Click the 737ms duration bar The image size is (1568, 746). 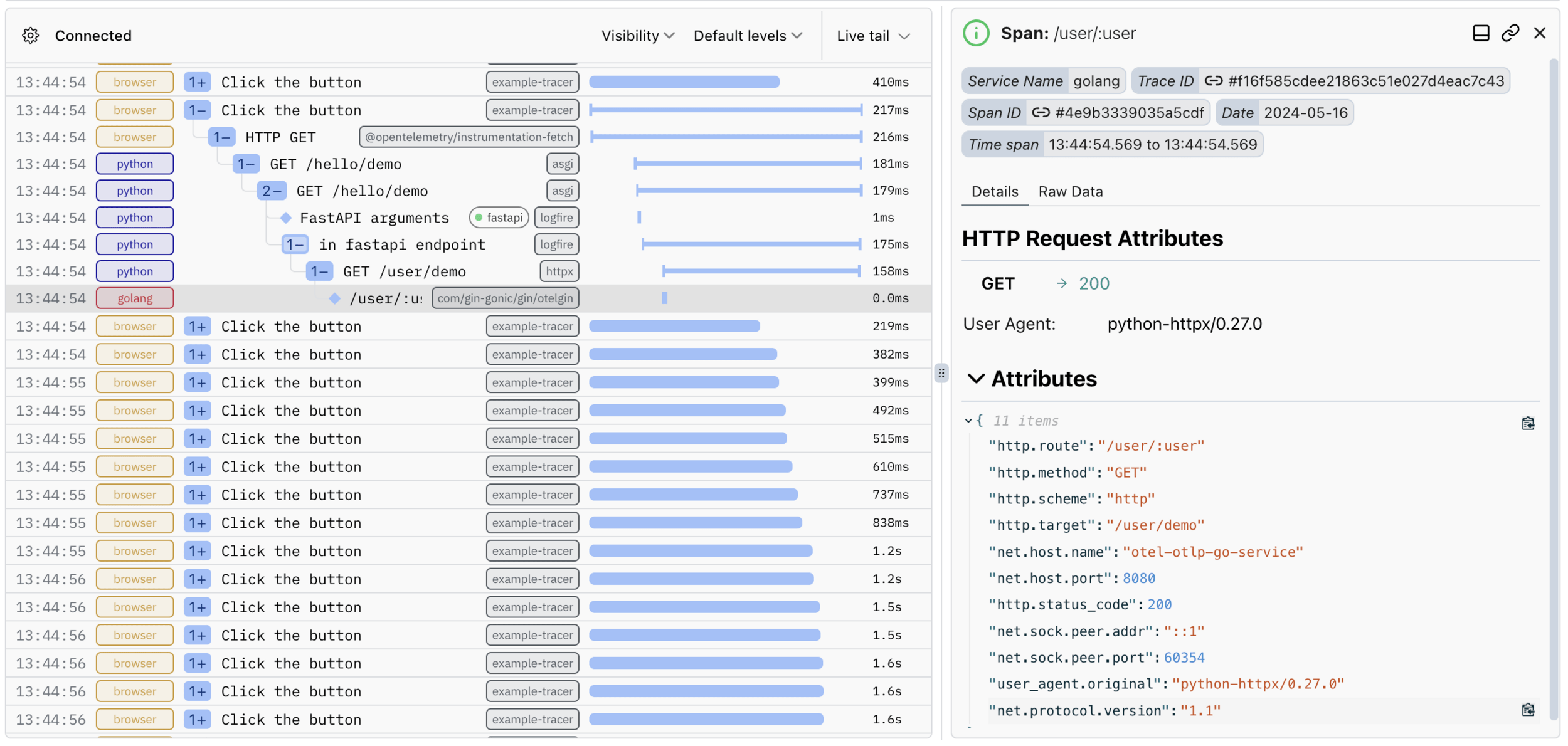693,495
